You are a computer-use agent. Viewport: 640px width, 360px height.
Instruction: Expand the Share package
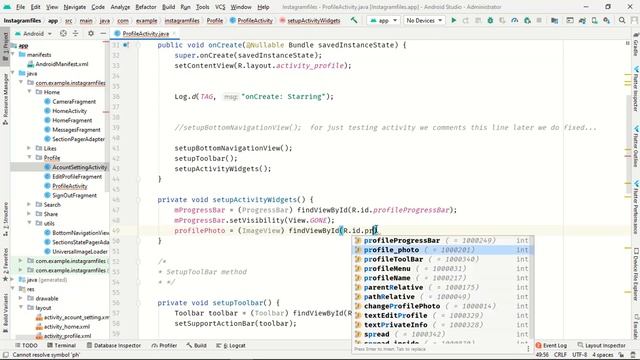(x=29, y=214)
